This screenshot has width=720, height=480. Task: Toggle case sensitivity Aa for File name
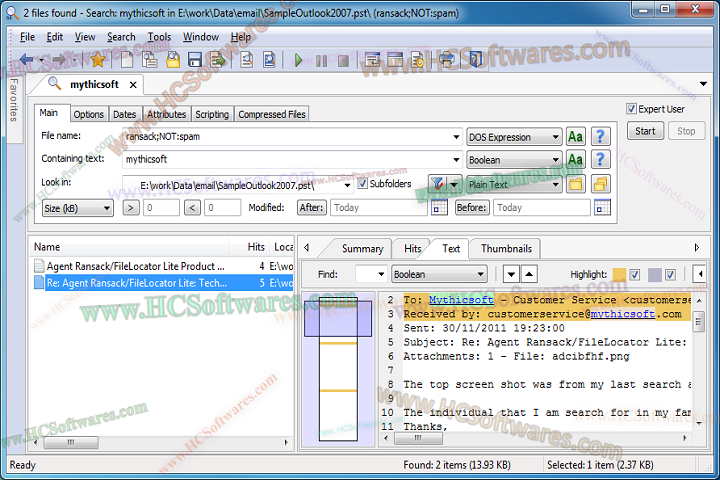575,136
